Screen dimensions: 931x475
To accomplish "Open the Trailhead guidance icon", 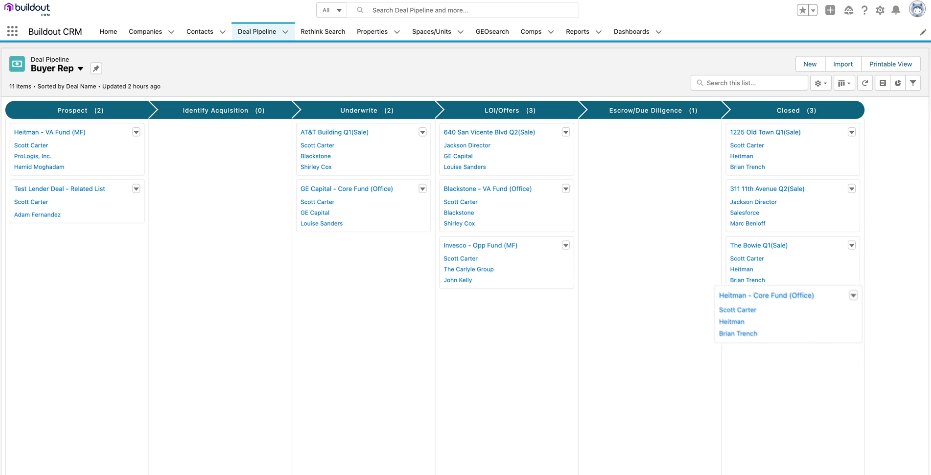I will pyautogui.click(x=848, y=10).
